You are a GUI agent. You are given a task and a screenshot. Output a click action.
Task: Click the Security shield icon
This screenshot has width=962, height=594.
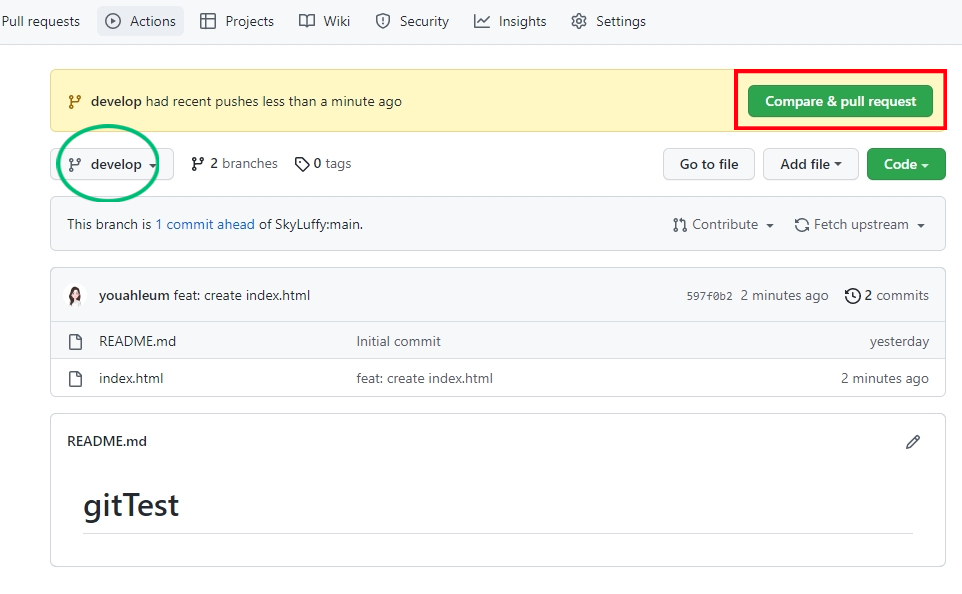[x=383, y=21]
